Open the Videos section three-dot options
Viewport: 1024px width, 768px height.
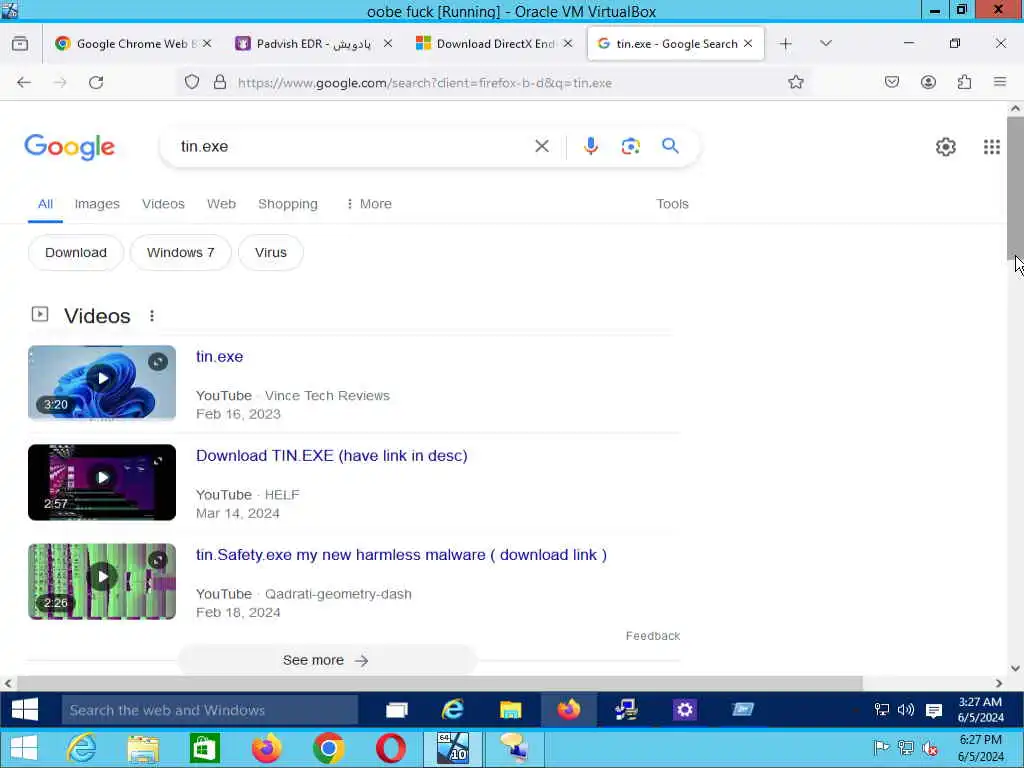coord(152,316)
